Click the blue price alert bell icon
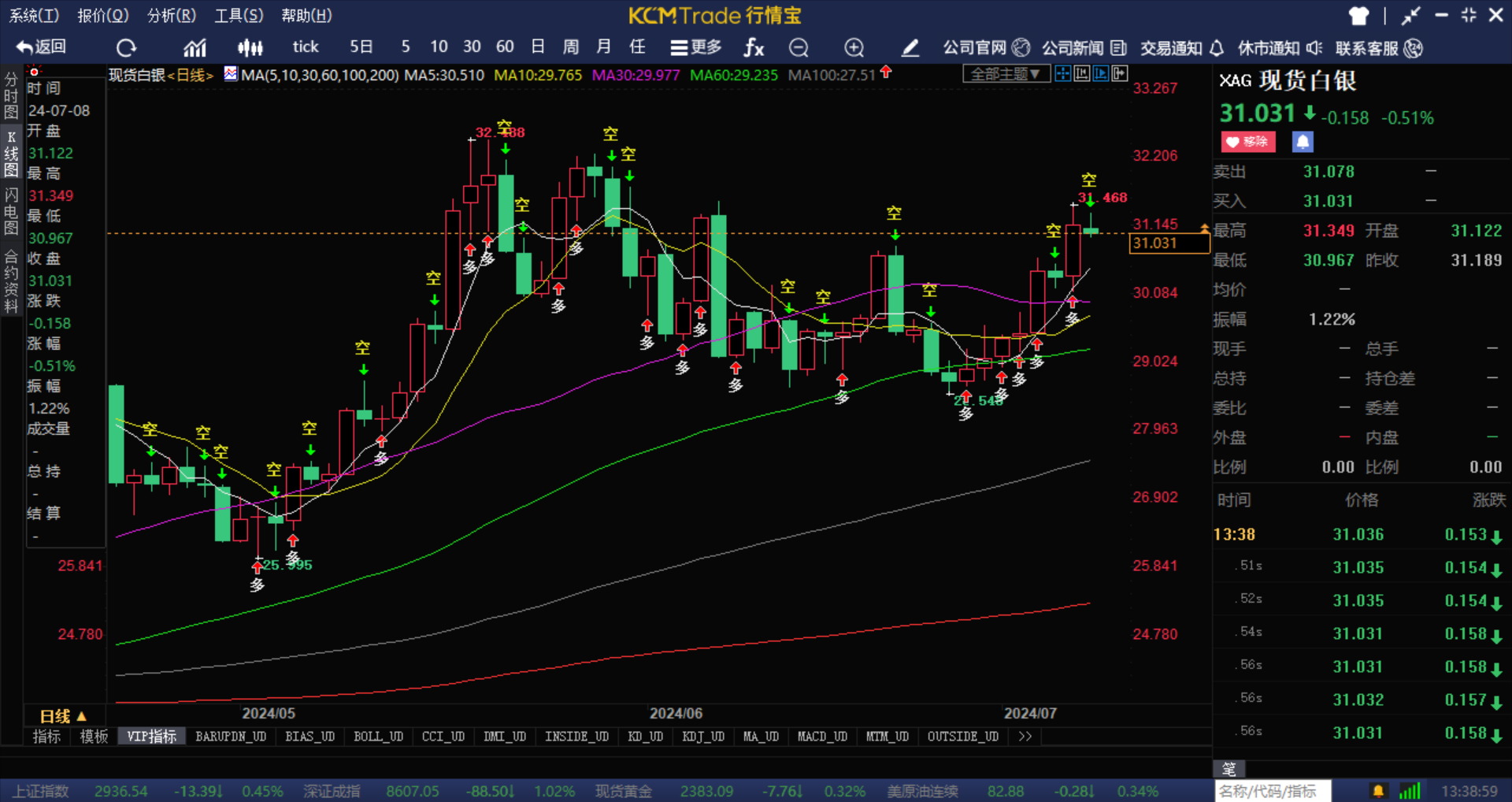Screen dimensions: 1512x802 point(1303,142)
